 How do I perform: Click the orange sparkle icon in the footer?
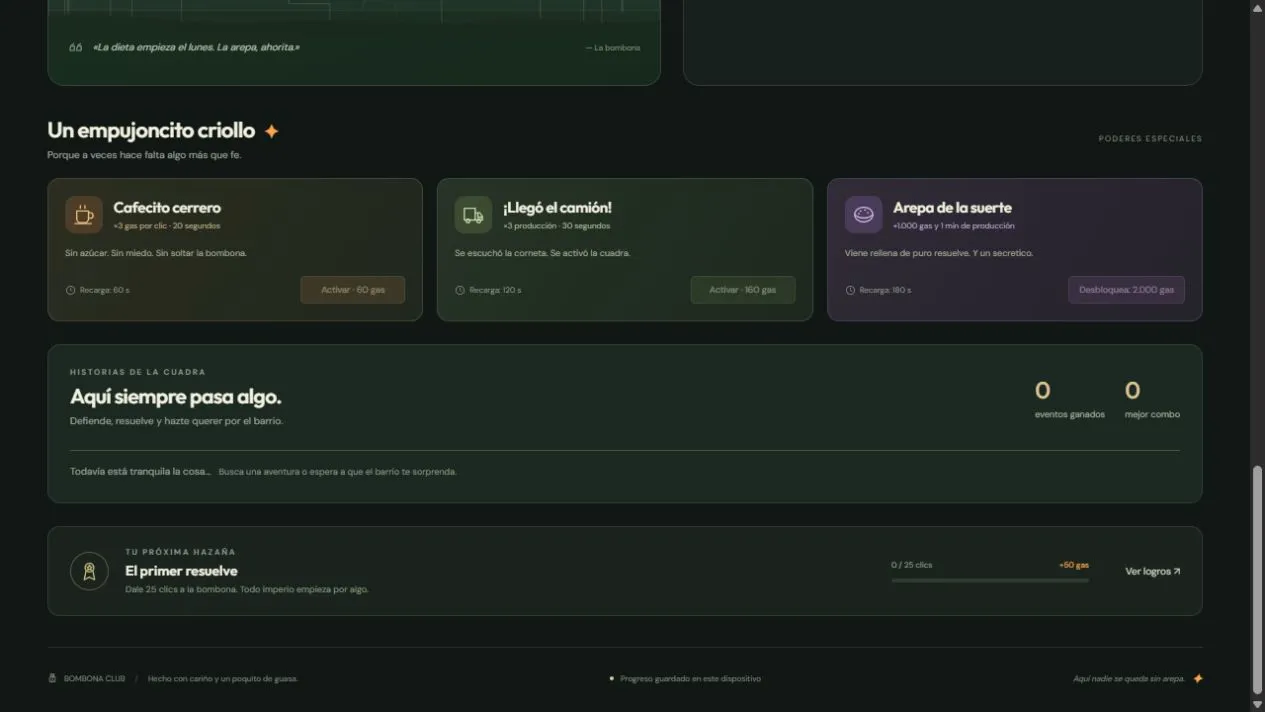(x=1198, y=678)
